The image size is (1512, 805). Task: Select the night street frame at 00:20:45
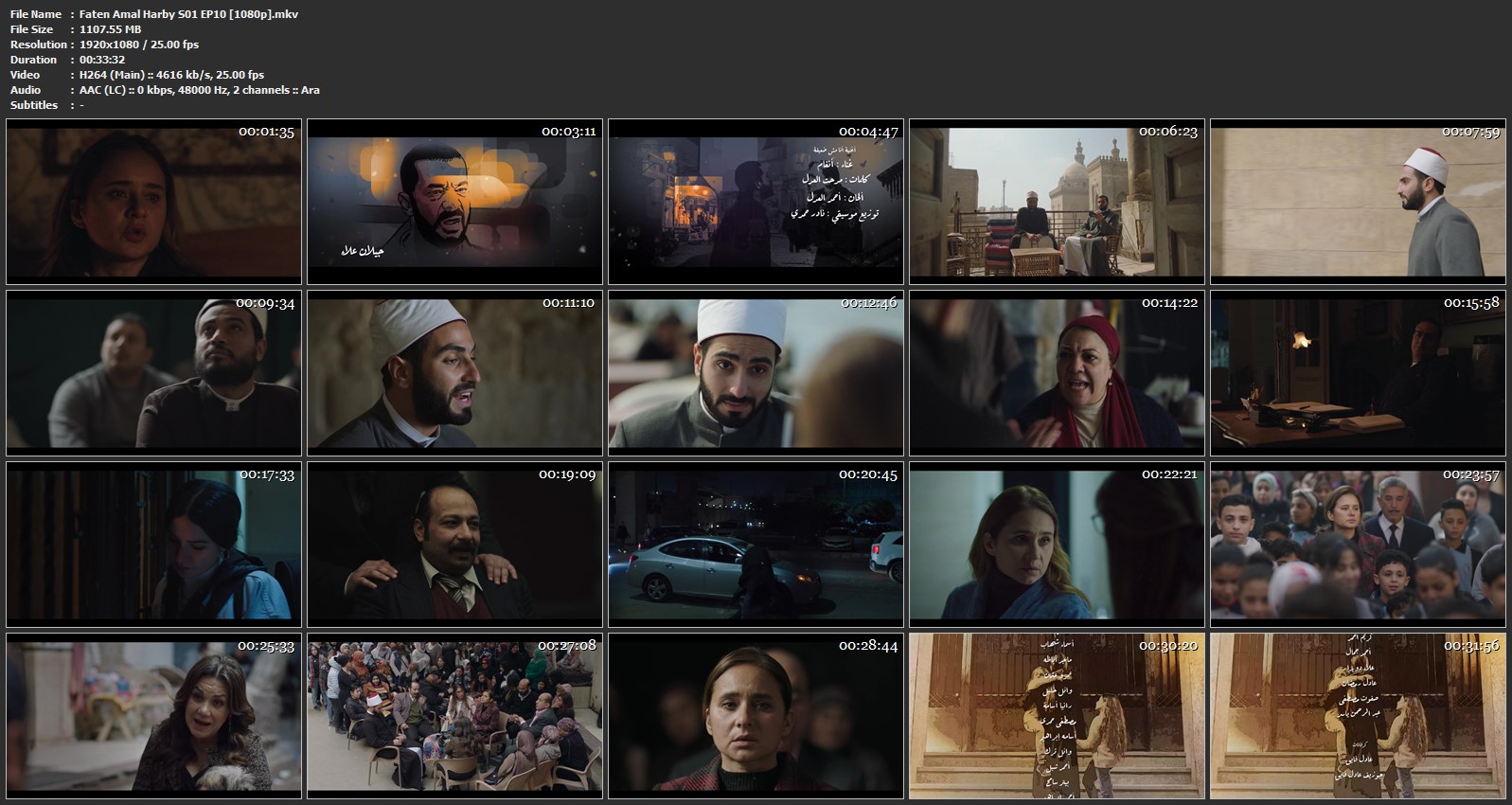pyautogui.click(x=756, y=545)
